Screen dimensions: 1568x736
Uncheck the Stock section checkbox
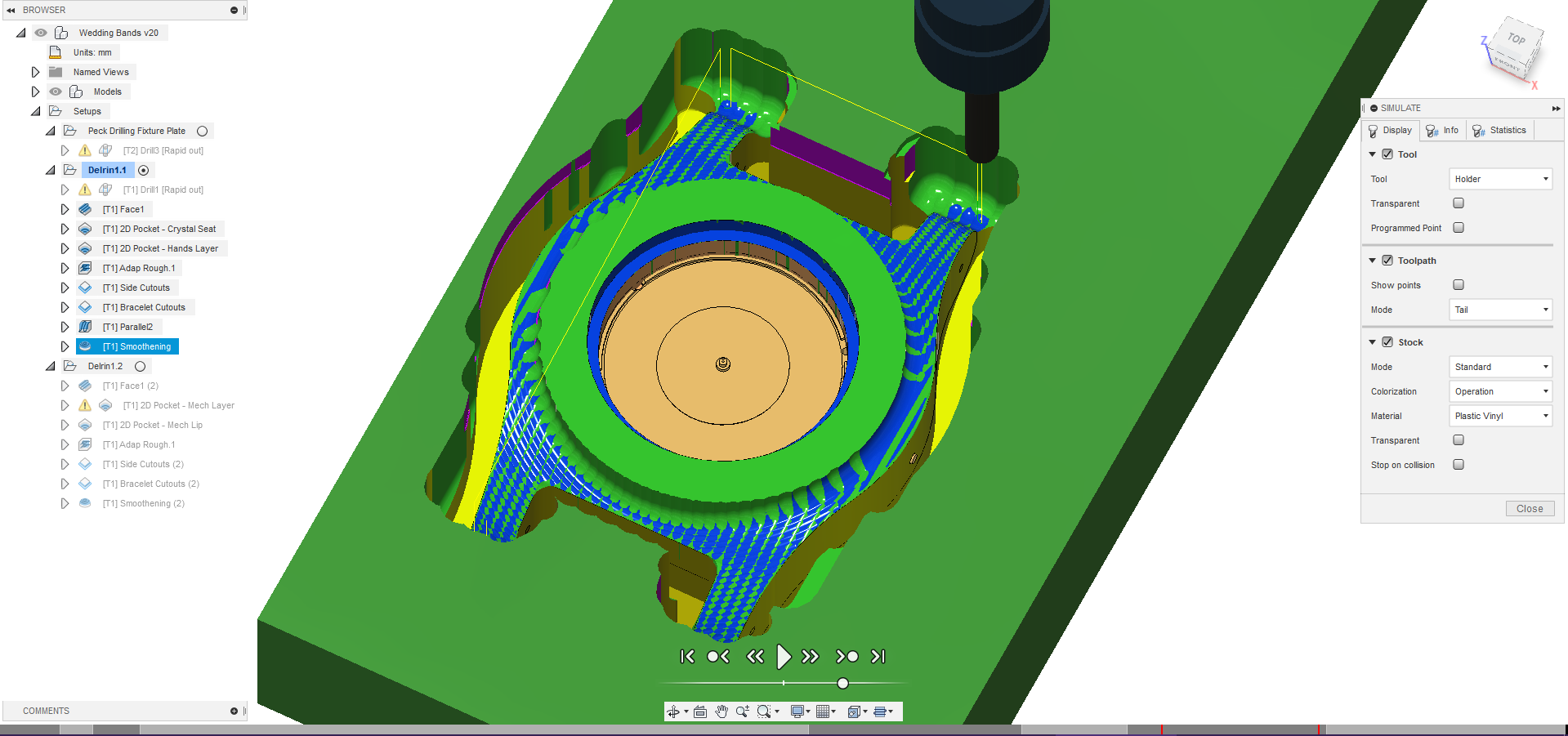point(1387,341)
